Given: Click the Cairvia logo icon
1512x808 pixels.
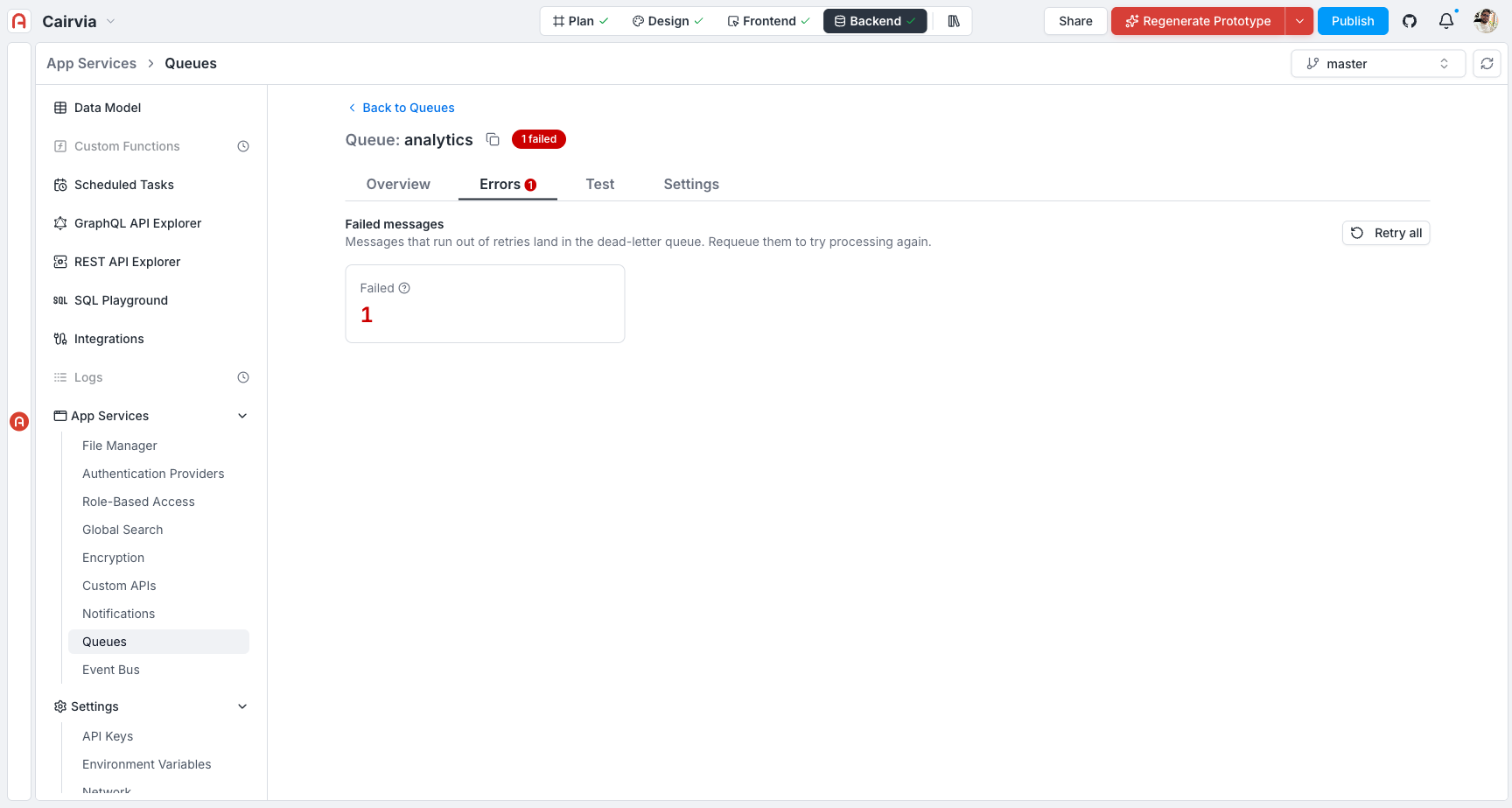Looking at the screenshot, I should (19, 21).
